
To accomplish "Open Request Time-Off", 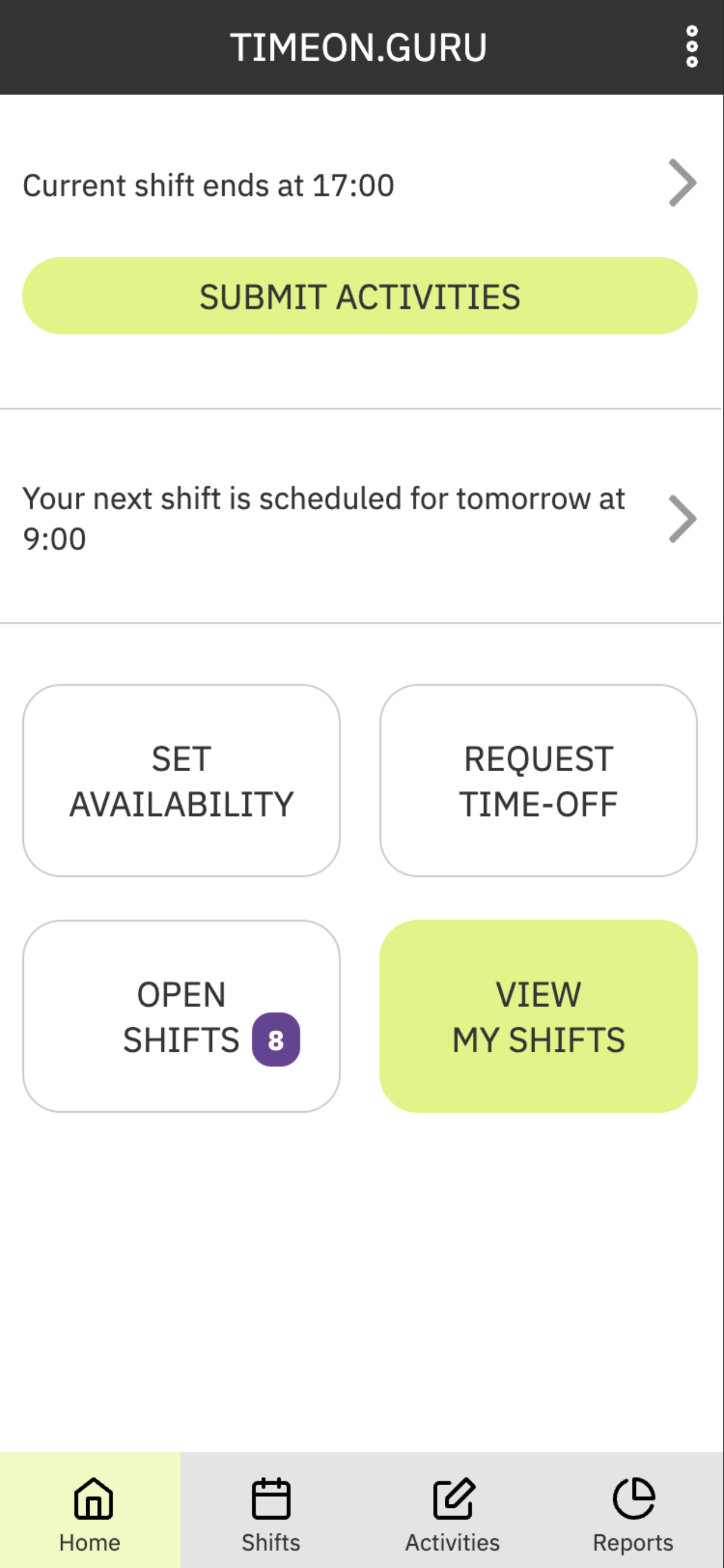I will point(539,780).
